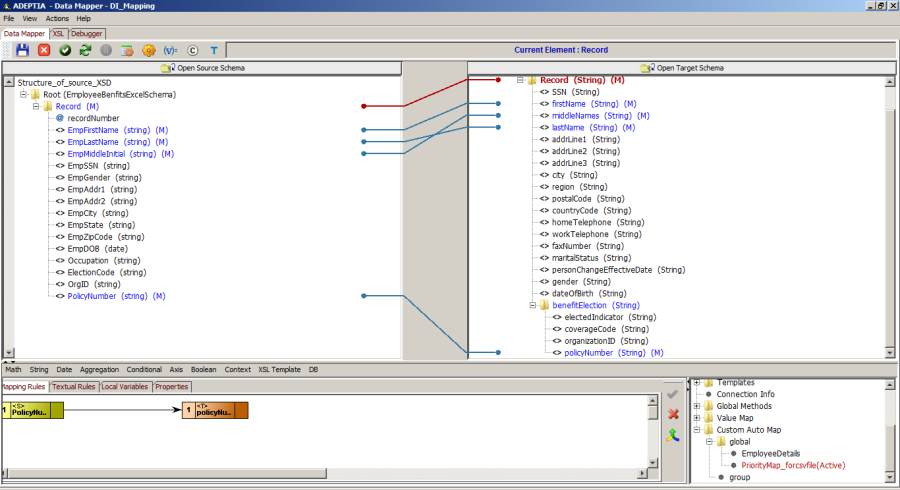Screen dimensions: 900x490
Task: Click the Value Map folder icon
Action: [x=709, y=418]
